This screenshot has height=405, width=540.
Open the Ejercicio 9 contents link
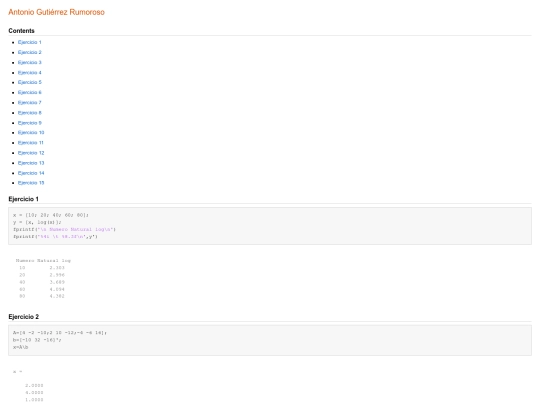[x=30, y=123]
